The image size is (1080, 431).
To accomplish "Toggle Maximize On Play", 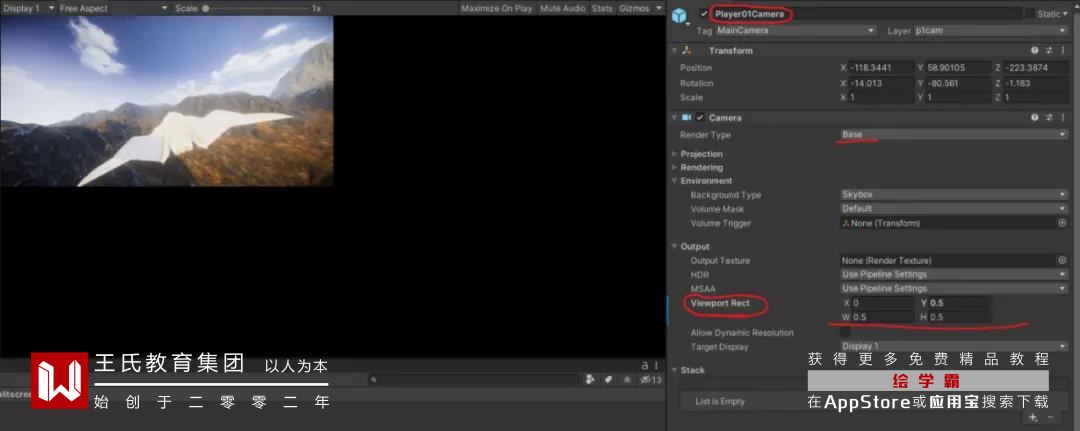I will [497, 8].
